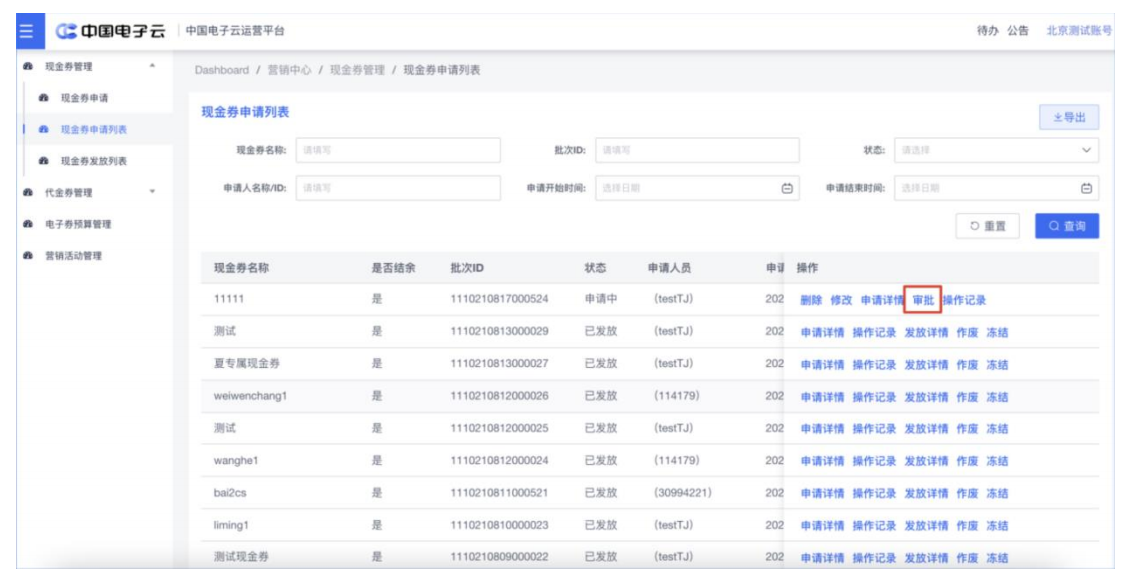Viewport: 1126px width, 577px height.
Task: Open 发放详情 for batch 1110210812000025
Action: (926, 429)
